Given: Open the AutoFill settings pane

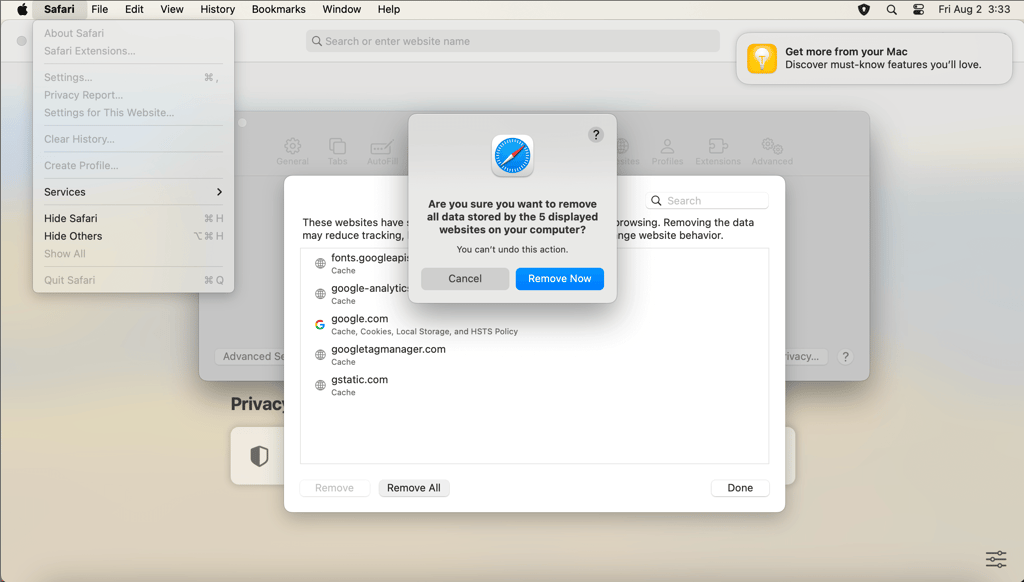Looking at the screenshot, I should coord(382,152).
